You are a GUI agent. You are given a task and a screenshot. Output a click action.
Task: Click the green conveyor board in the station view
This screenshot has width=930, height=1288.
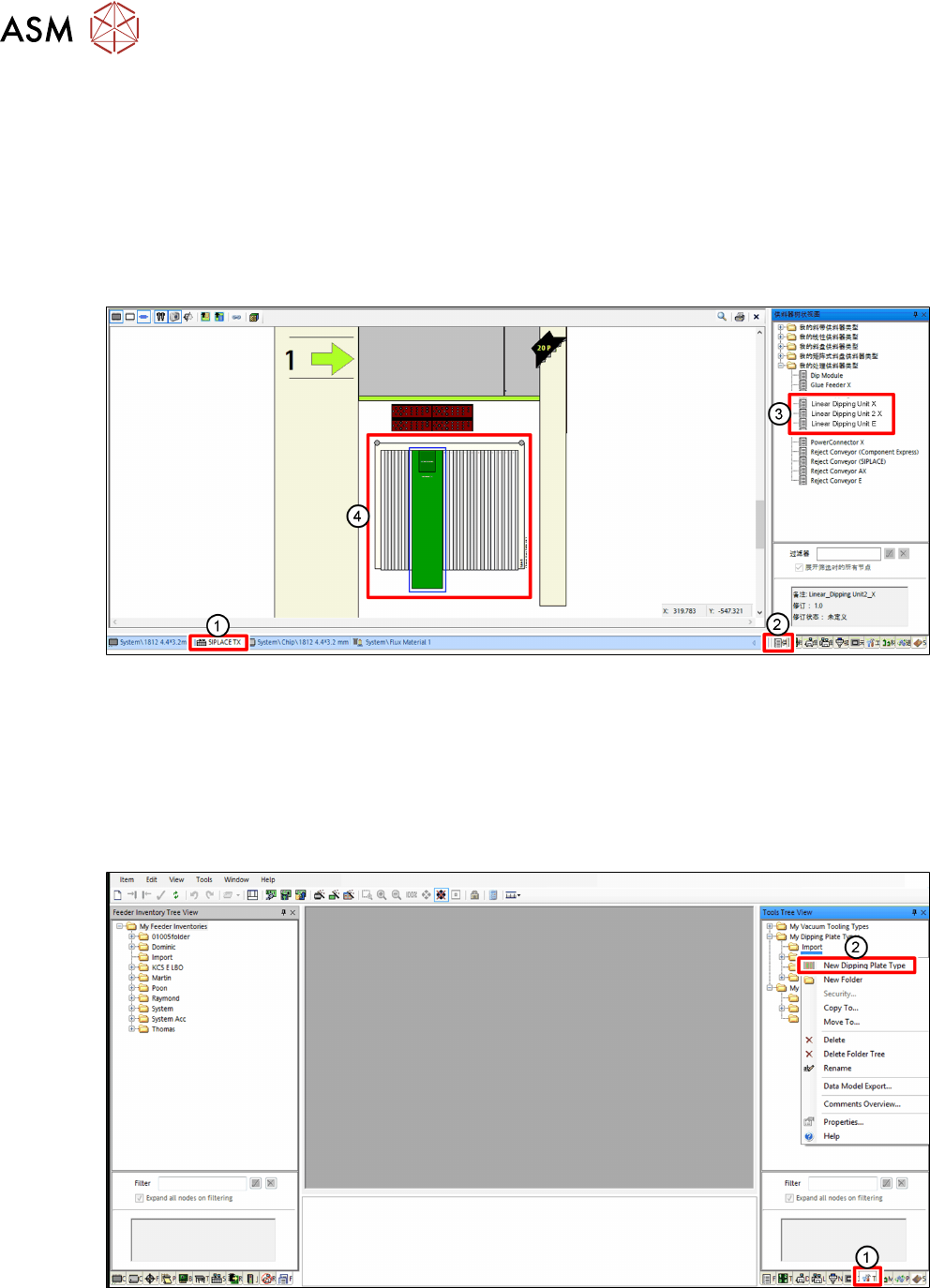[x=427, y=518]
